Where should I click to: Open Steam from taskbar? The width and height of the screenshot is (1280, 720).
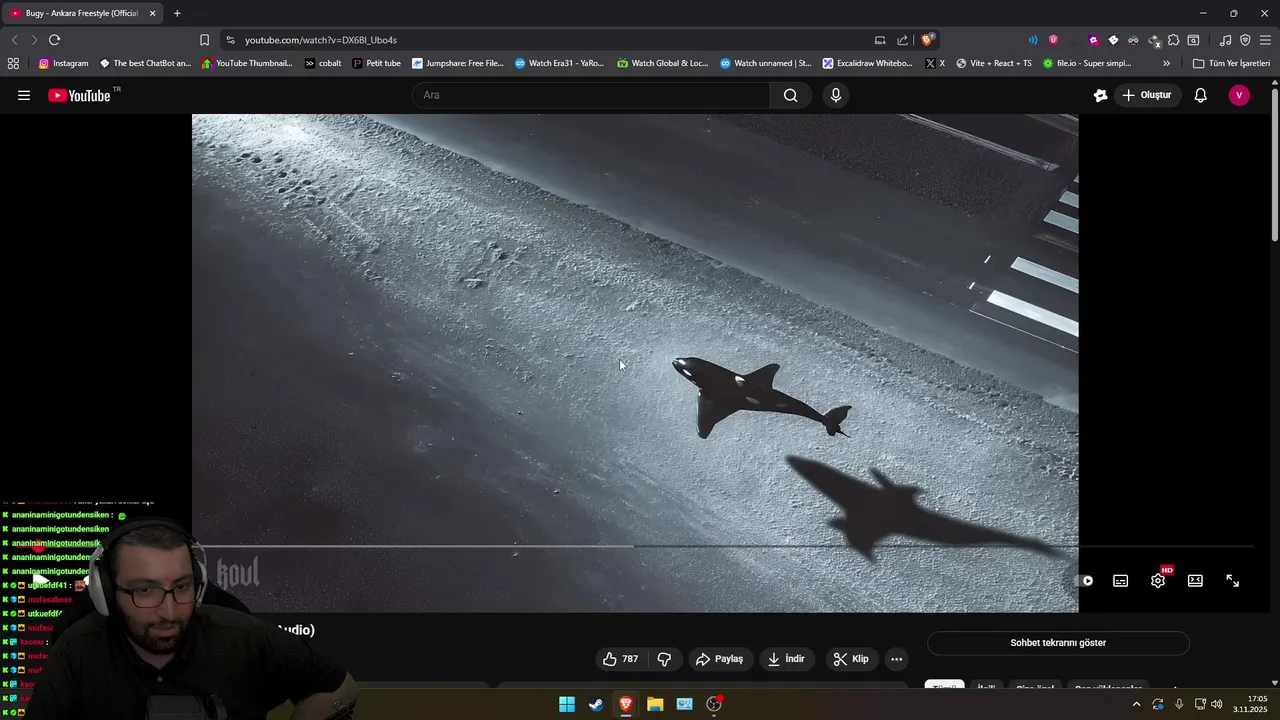click(x=596, y=704)
